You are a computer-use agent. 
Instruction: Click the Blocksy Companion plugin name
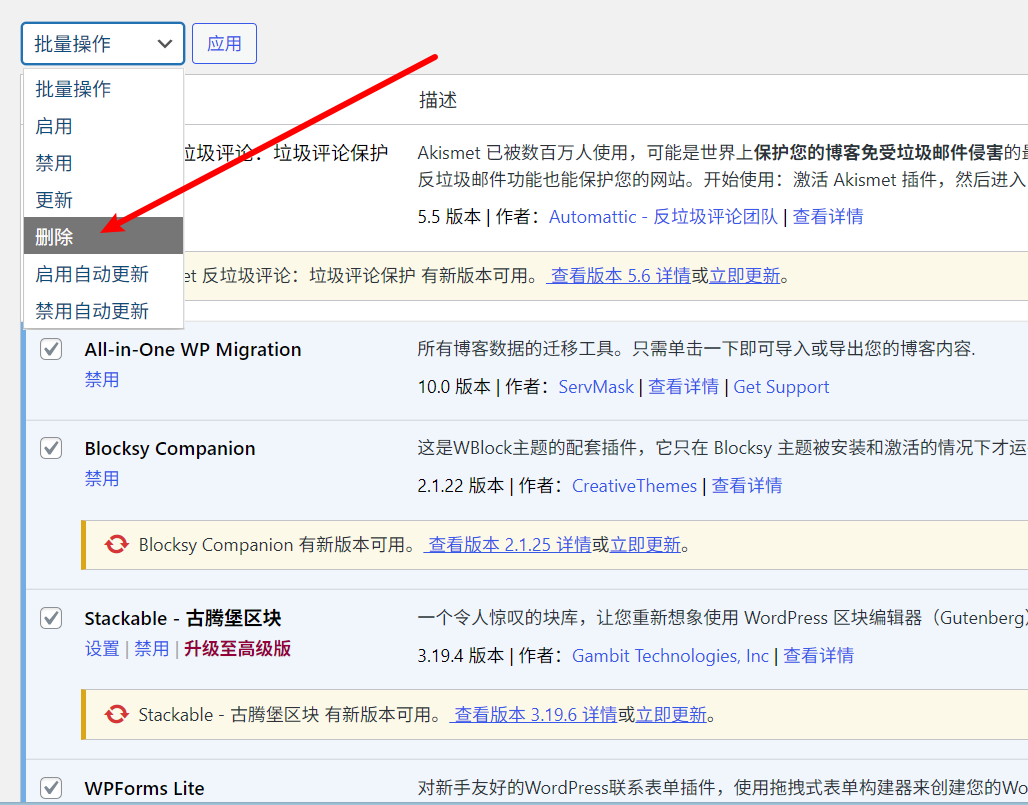(x=170, y=448)
